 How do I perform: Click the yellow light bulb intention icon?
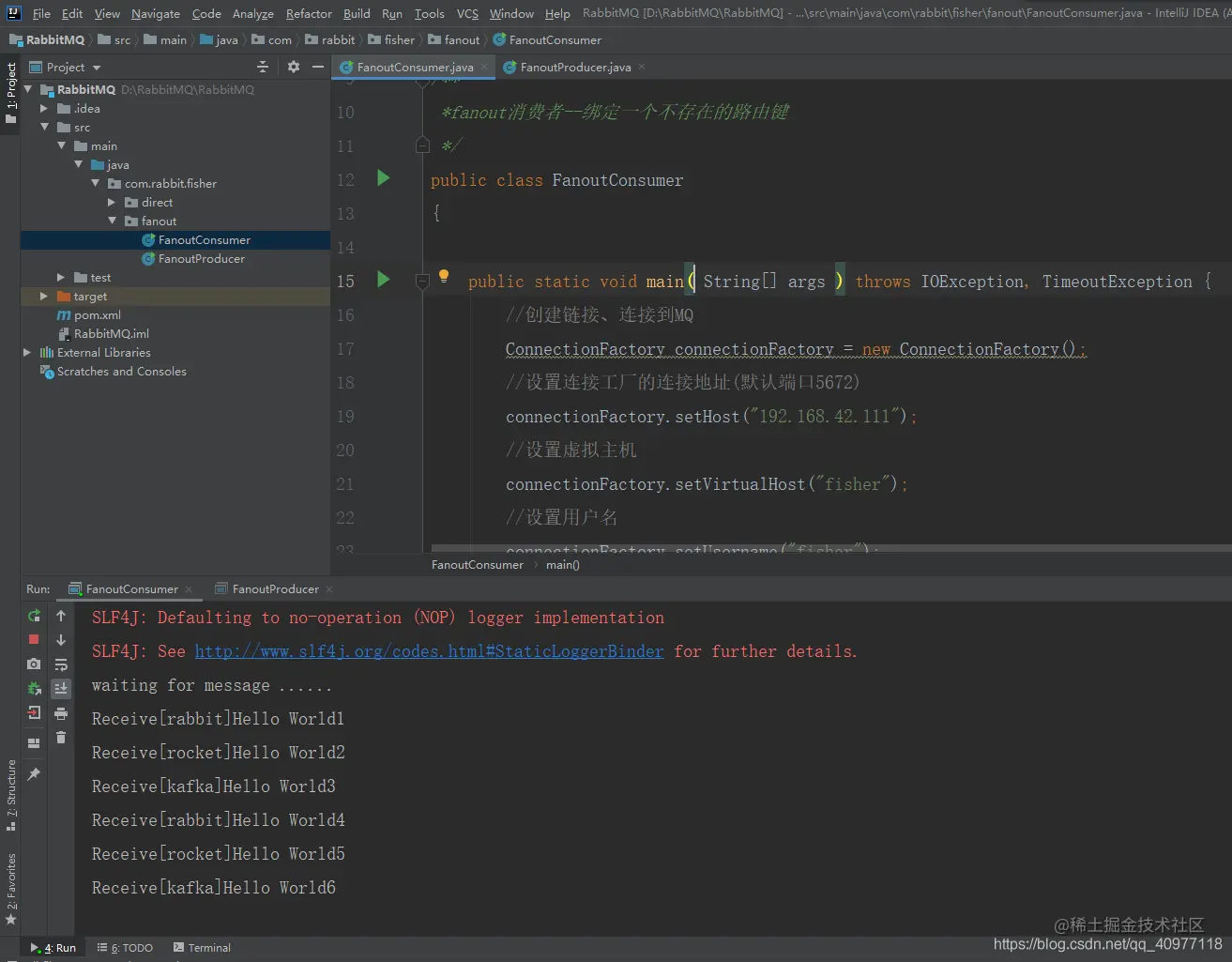pyautogui.click(x=444, y=276)
